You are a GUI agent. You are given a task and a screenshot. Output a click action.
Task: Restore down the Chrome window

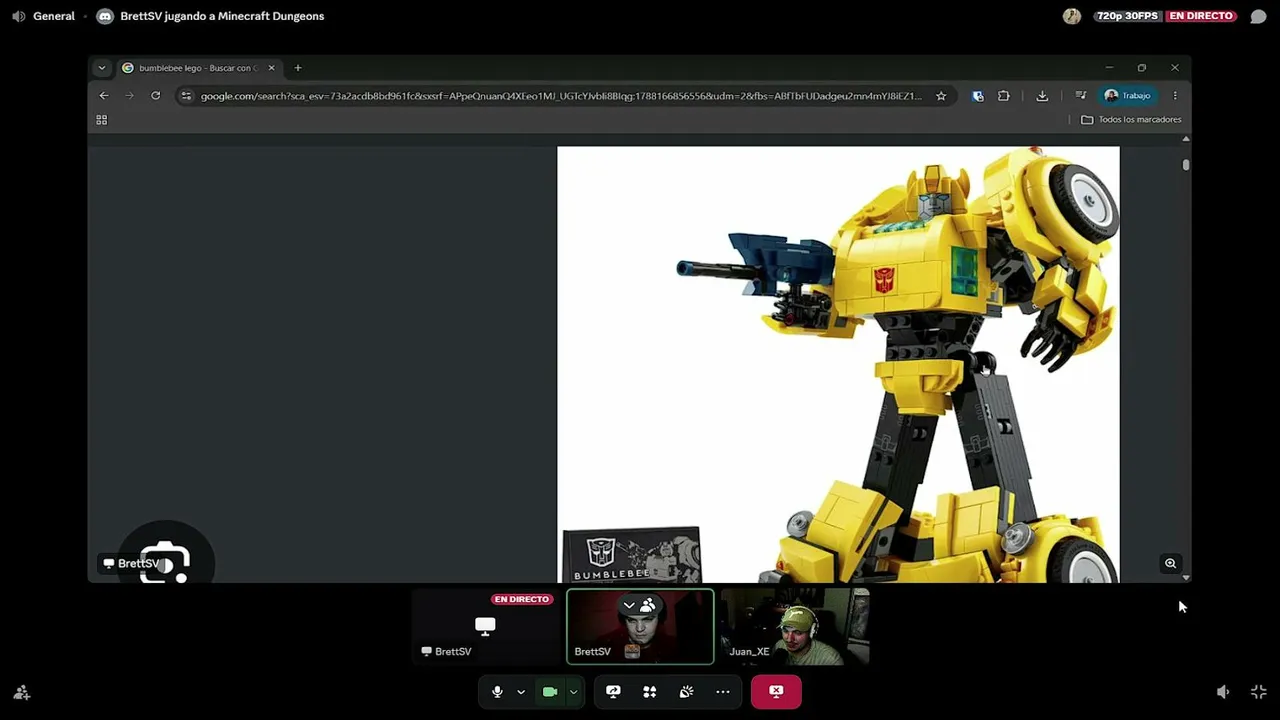coord(1142,68)
